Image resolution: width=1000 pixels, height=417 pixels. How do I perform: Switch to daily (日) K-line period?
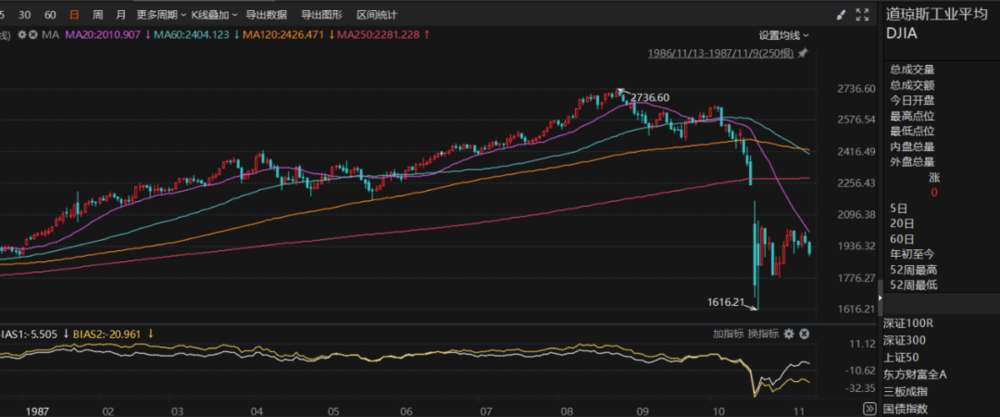76,15
